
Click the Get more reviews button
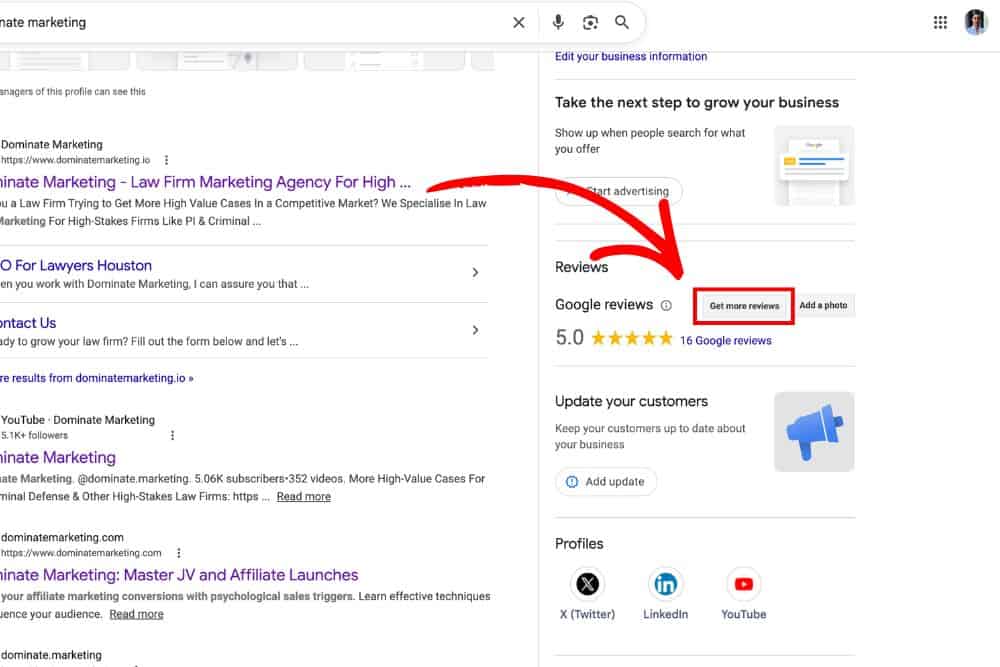(x=744, y=306)
